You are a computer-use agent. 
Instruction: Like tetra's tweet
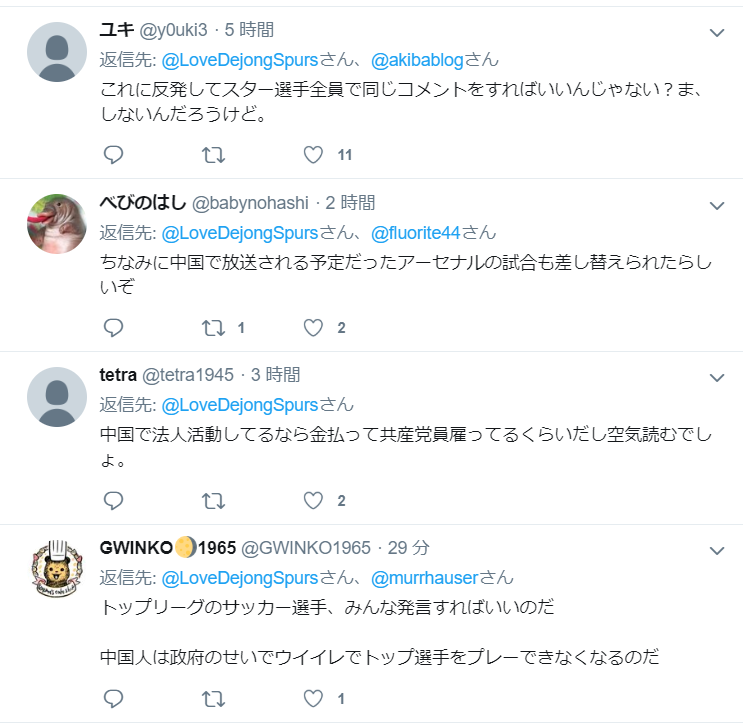[313, 501]
